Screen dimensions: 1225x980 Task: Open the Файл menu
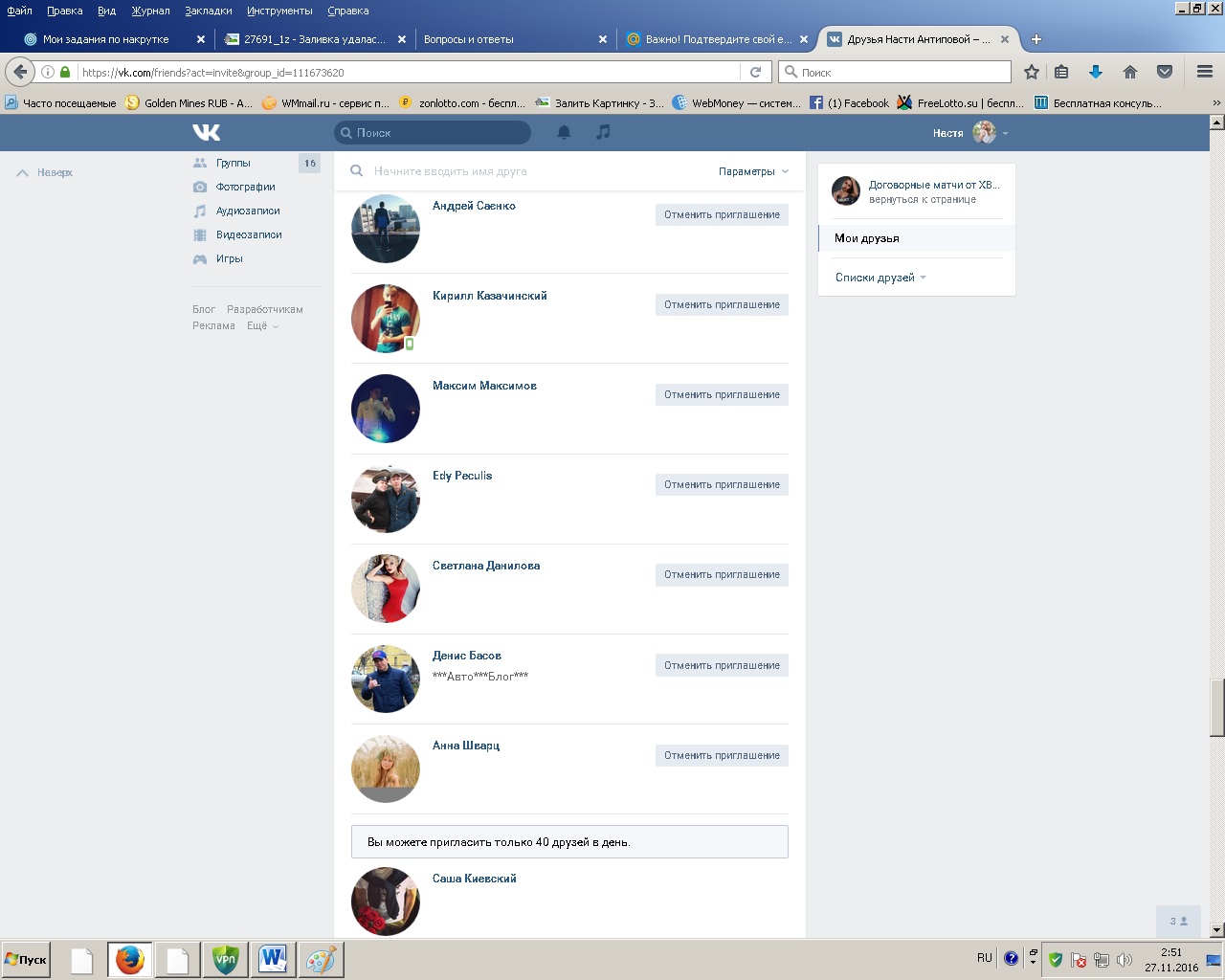point(19,11)
